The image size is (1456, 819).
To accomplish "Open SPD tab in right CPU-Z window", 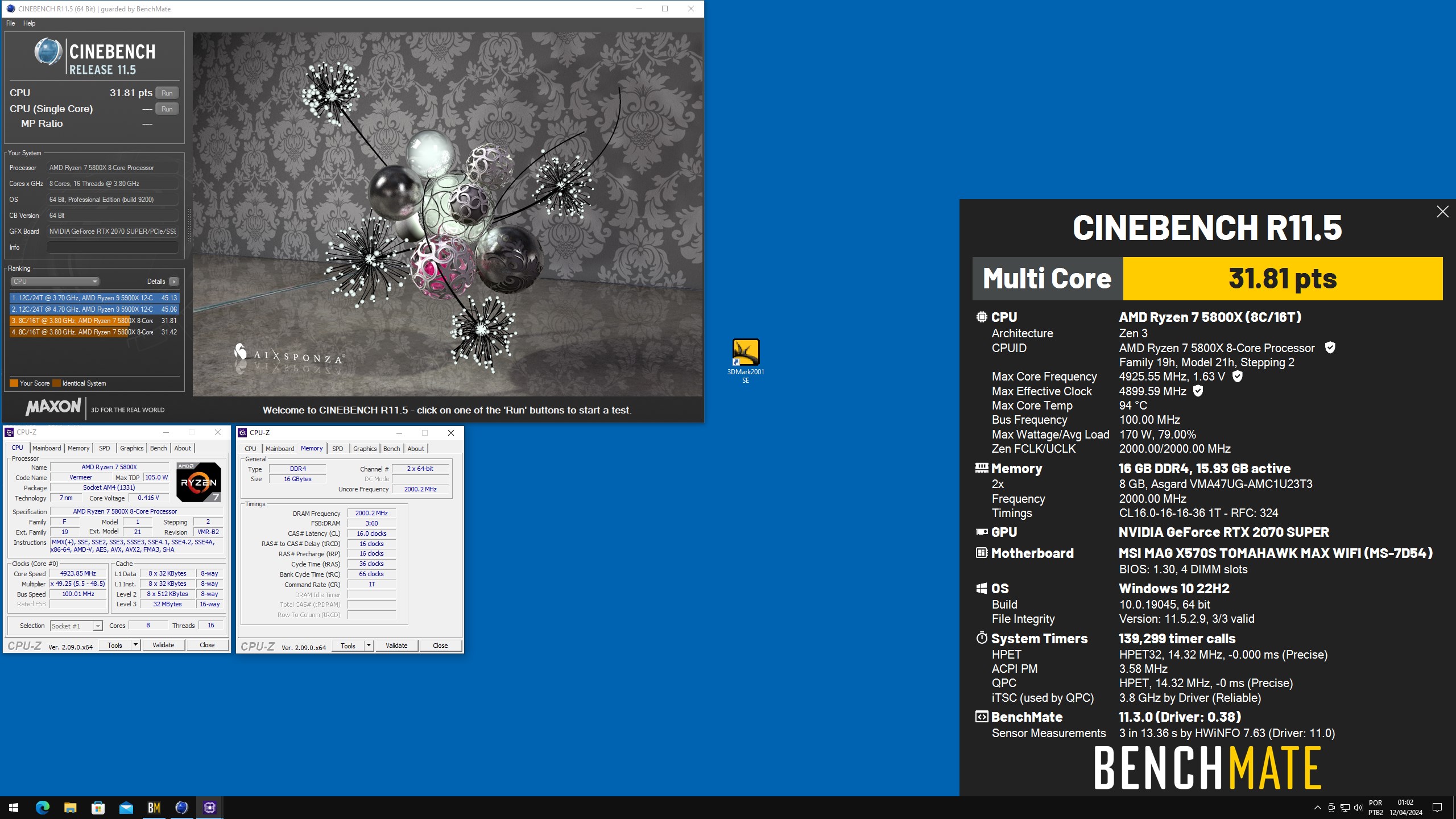I will coord(338,449).
